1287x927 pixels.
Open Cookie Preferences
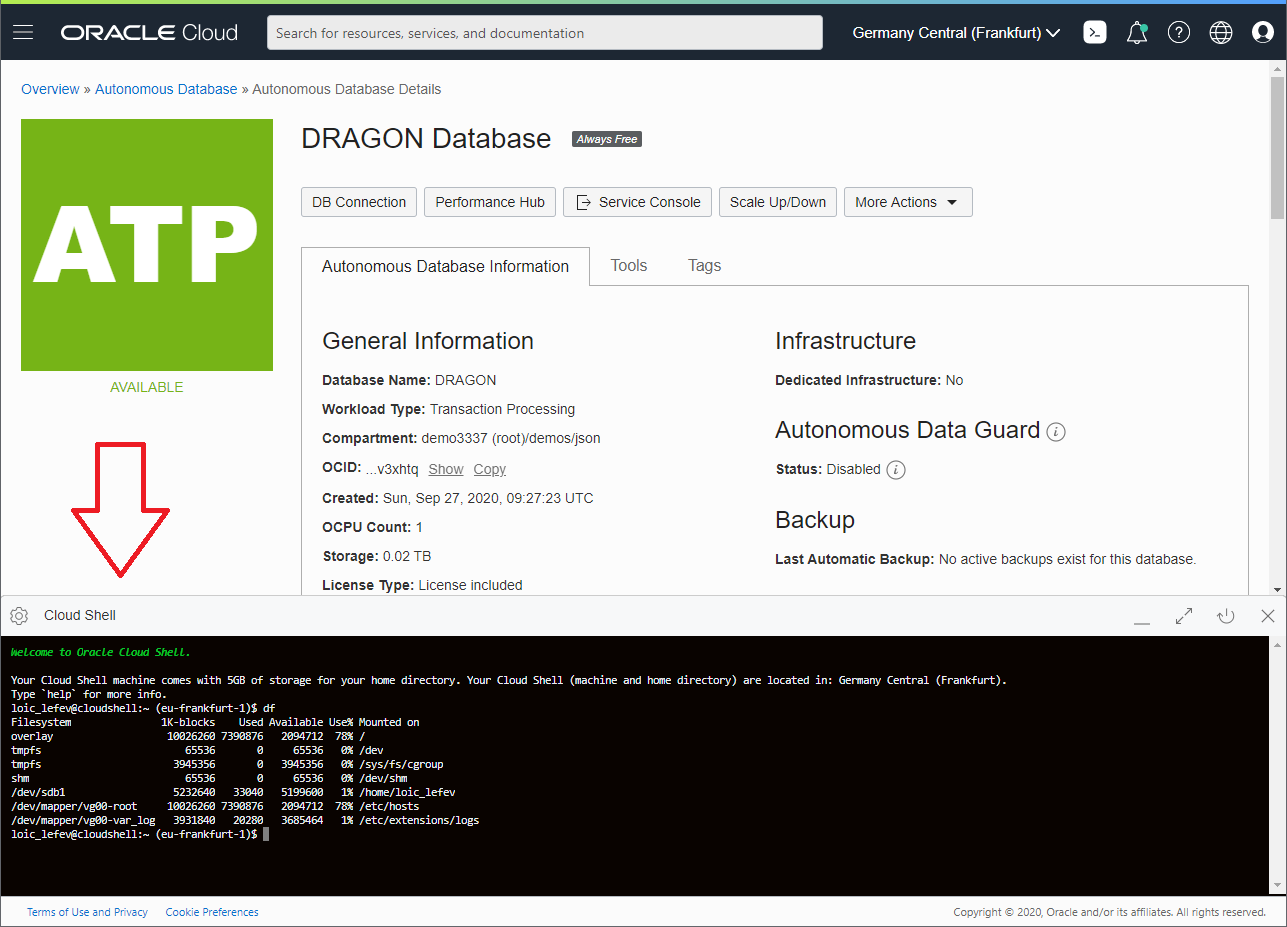pyautogui.click(x=212, y=912)
